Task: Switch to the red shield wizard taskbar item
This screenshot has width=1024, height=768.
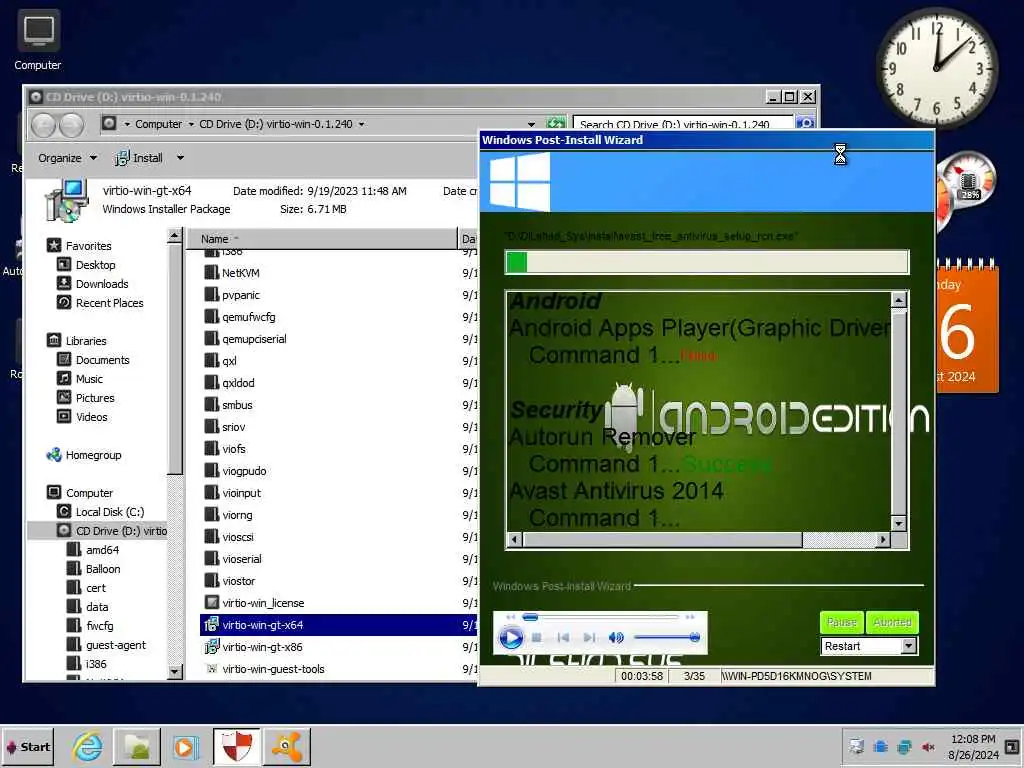Action: (236, 746)
